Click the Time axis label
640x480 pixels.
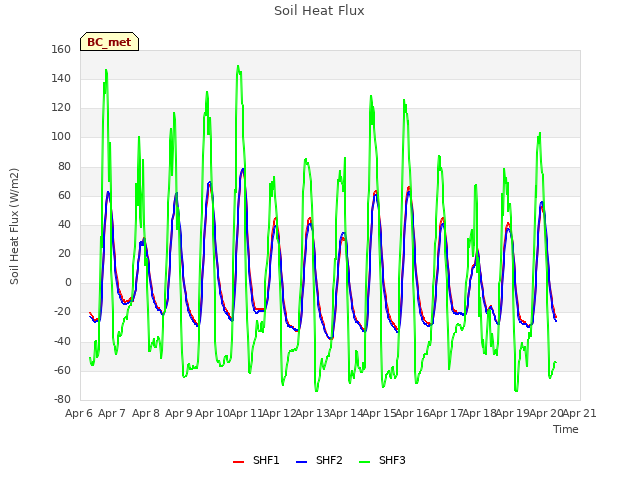pyautogui.click(x=566, y=429)
